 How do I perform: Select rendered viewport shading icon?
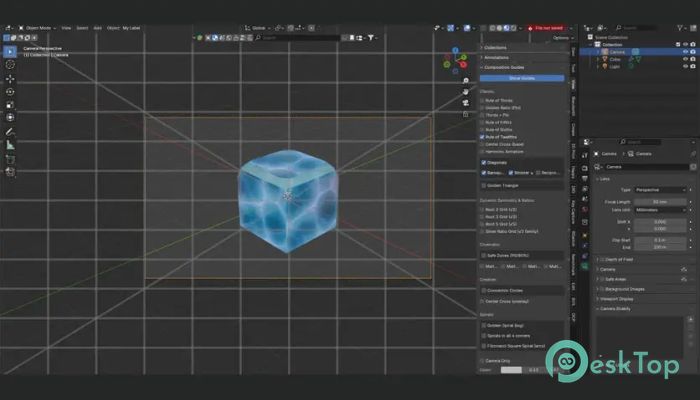(513, 28)
